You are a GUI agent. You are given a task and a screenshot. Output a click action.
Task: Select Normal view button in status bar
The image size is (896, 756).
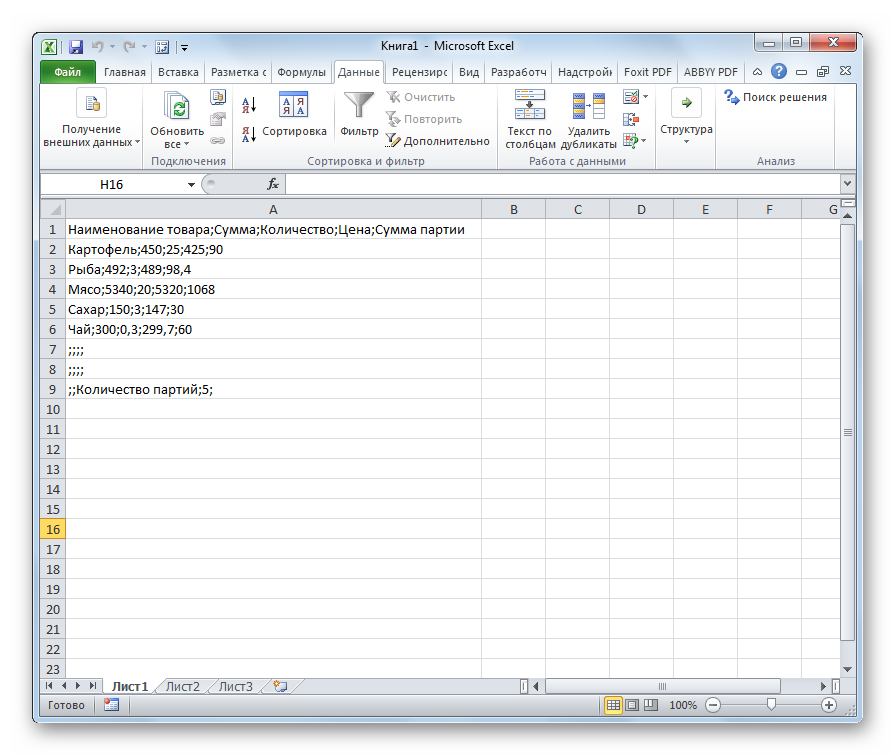(615, 705)
